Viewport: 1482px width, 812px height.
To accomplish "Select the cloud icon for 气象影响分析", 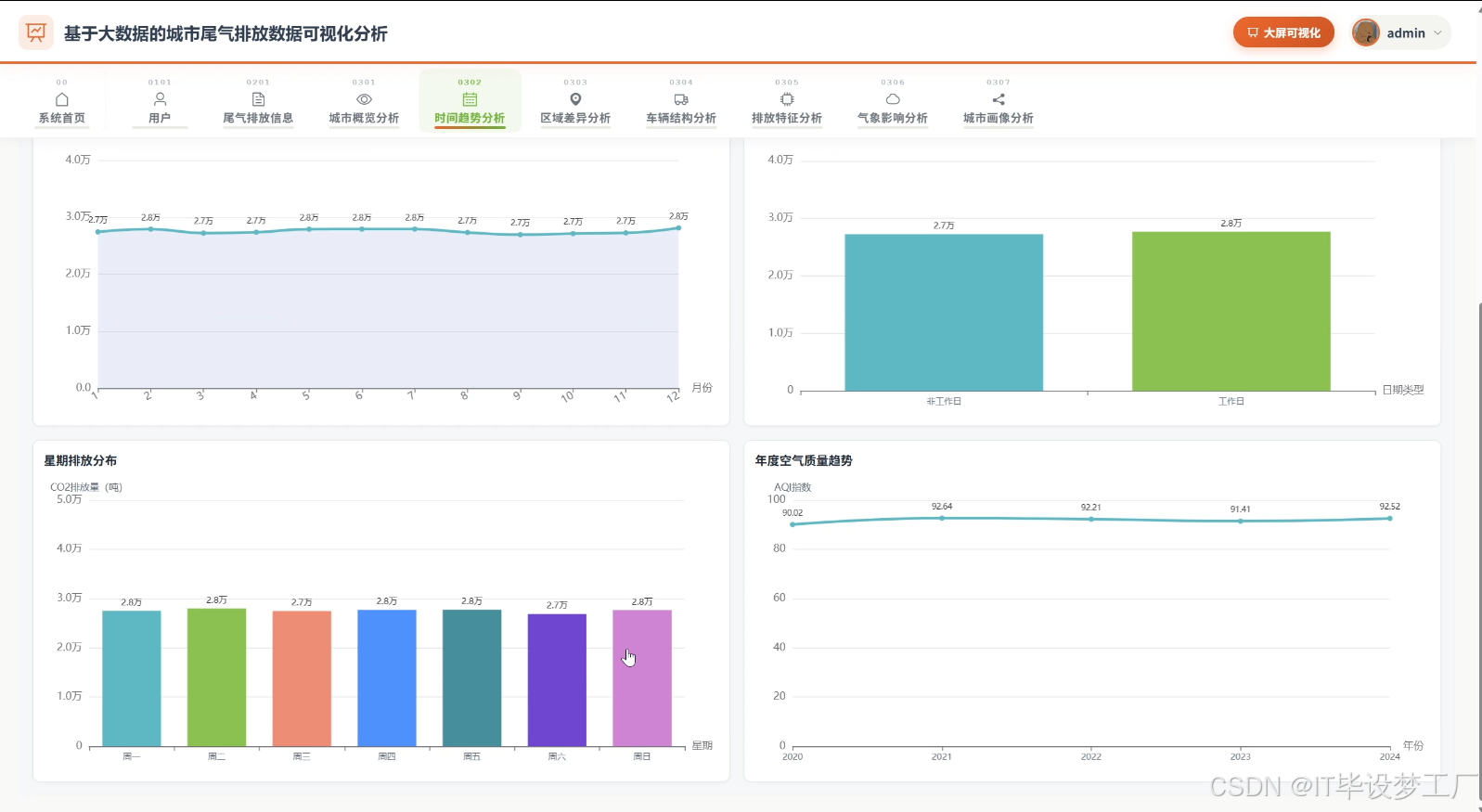I will tap(893, 99).
